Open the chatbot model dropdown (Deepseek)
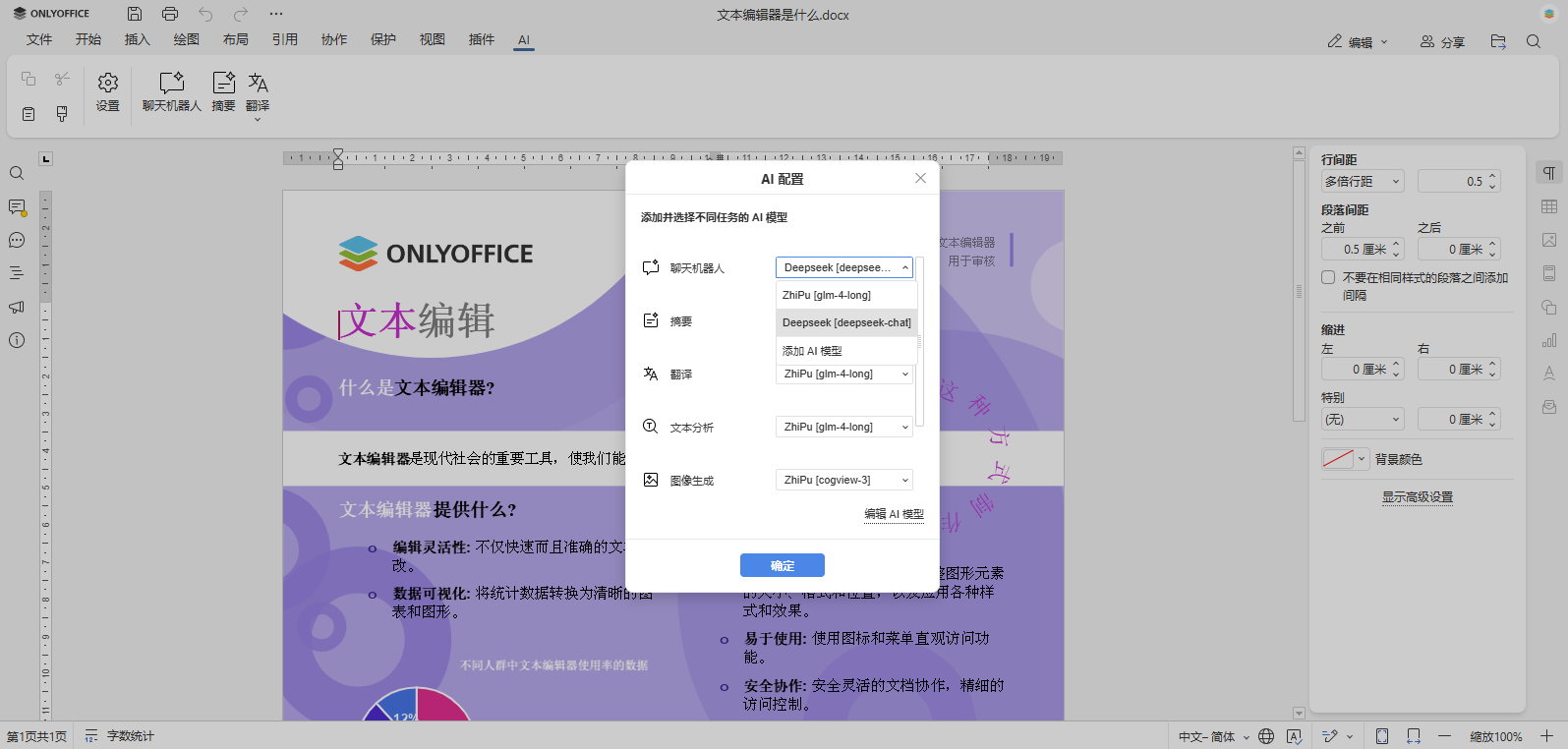This screenshot has width=1568, height=749. pyautogui.click(x=844, y=267)
